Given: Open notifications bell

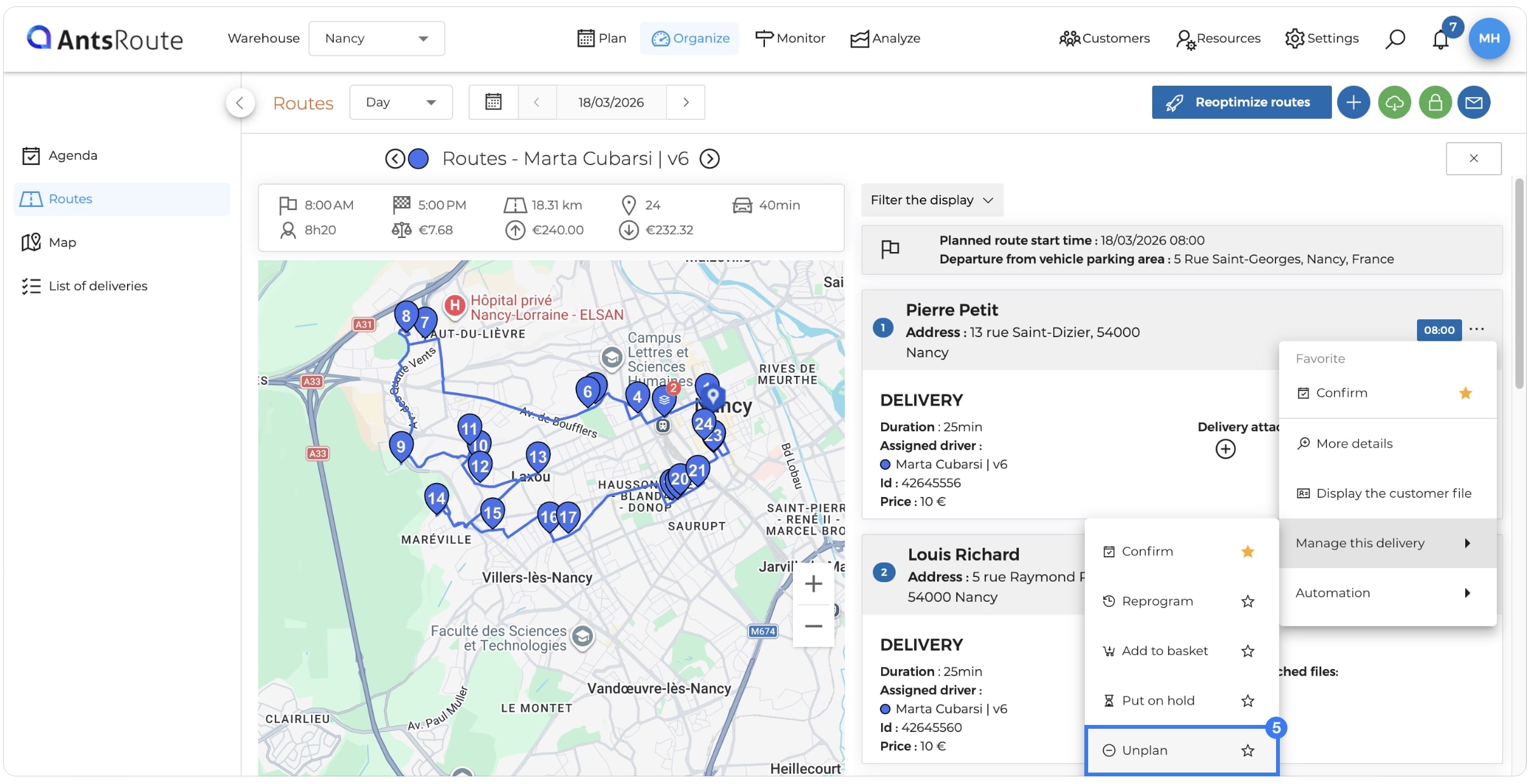Looking at the screenshot, I should (x=1440, y=39).
